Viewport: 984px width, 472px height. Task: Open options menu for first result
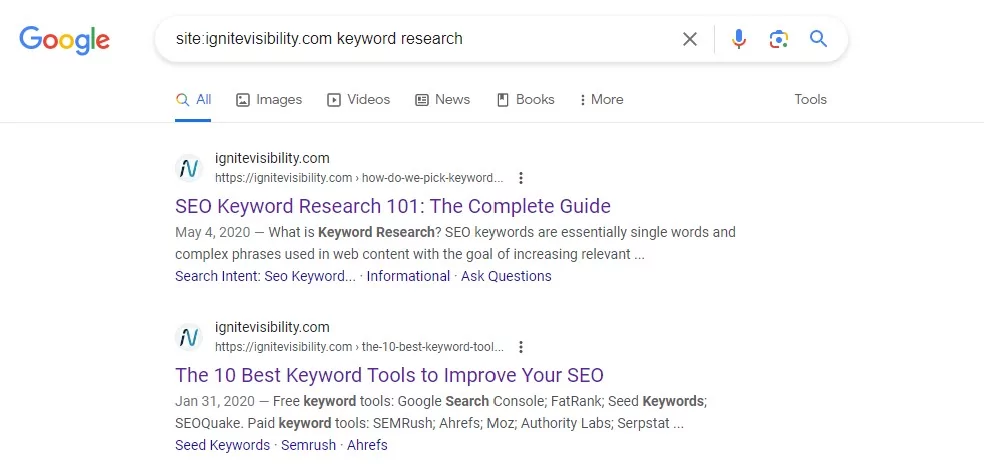point(521,178)
